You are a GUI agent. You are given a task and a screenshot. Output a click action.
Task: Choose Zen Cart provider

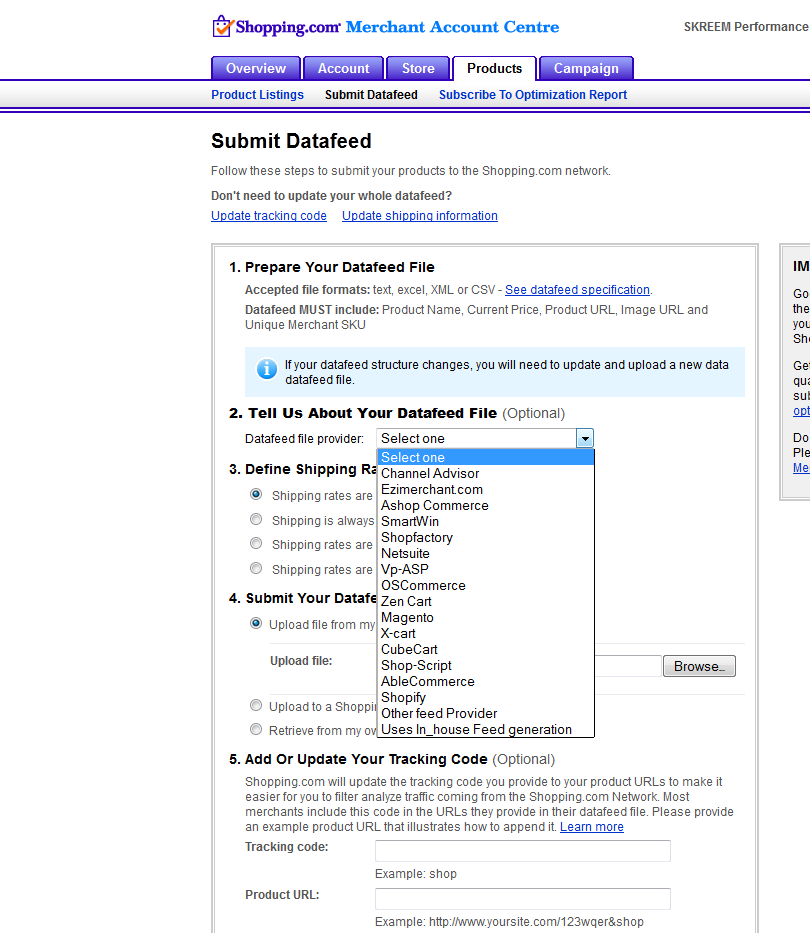pyautogui.click(x=486, y=602)
